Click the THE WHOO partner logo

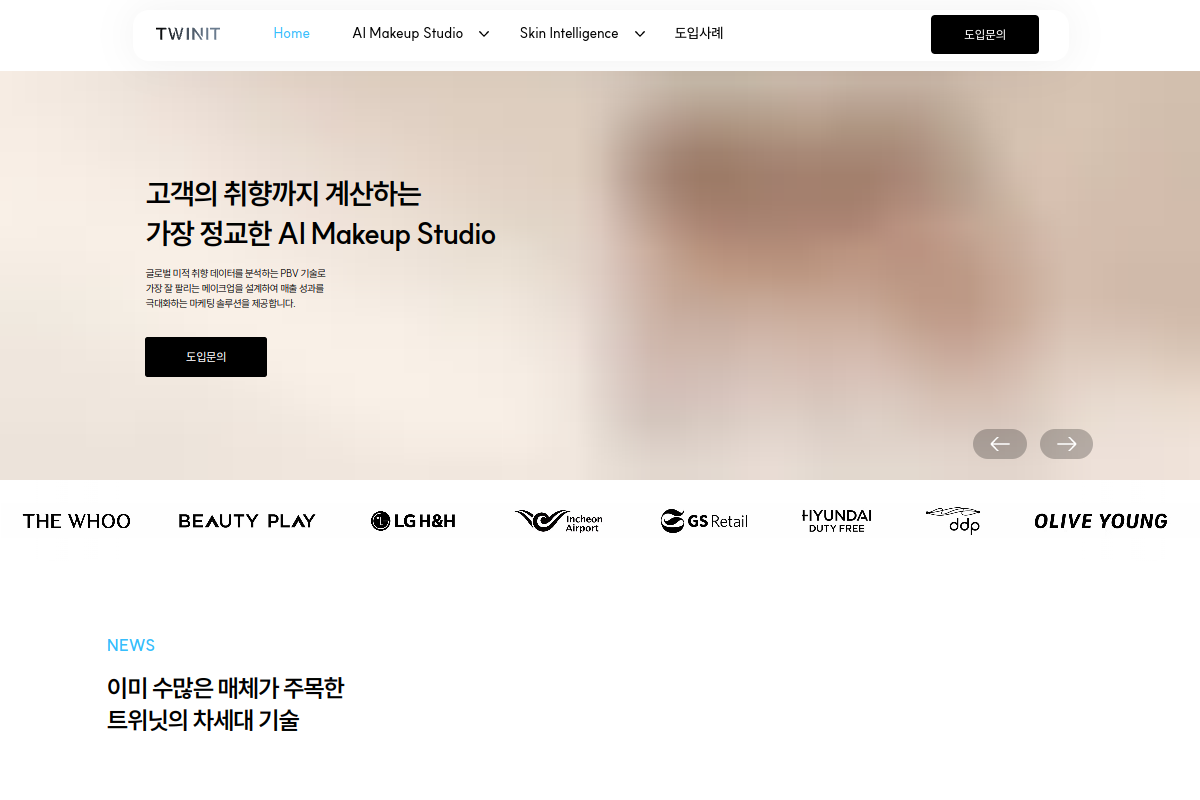point(77,521)
